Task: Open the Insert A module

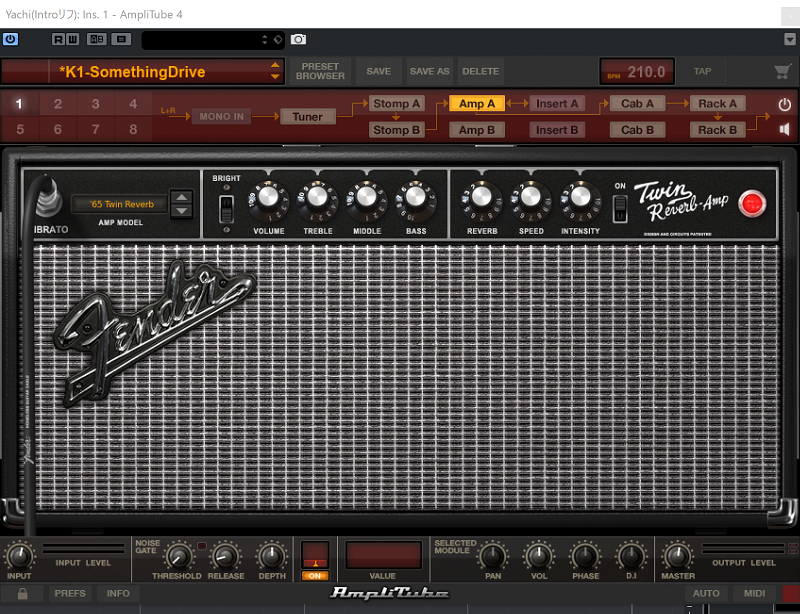Action: coord(557,104)
